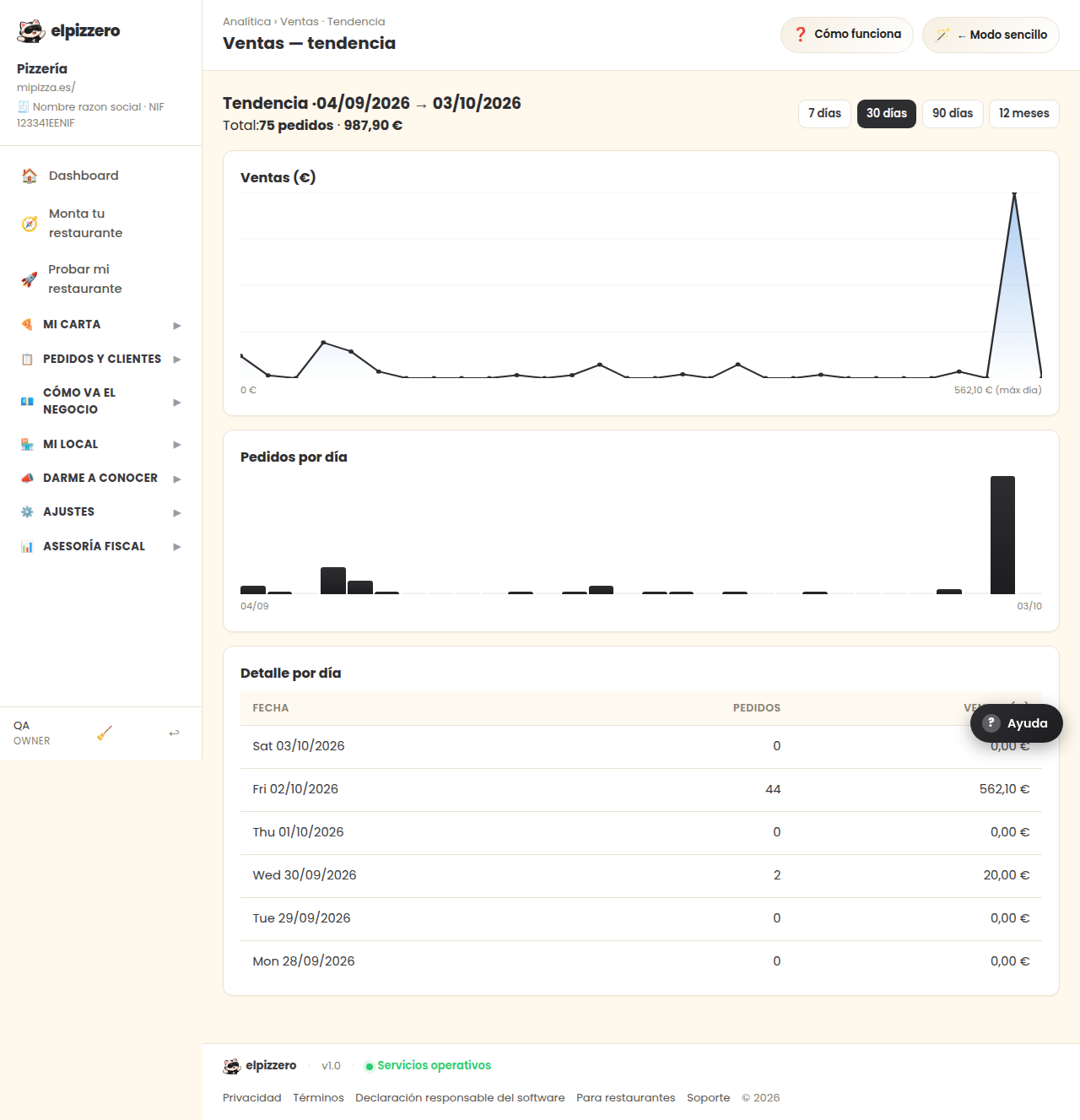Click the green status dot for Servicios operativos
1080x1120 pixels.
pyautogui.click(x=369, y=1067)
